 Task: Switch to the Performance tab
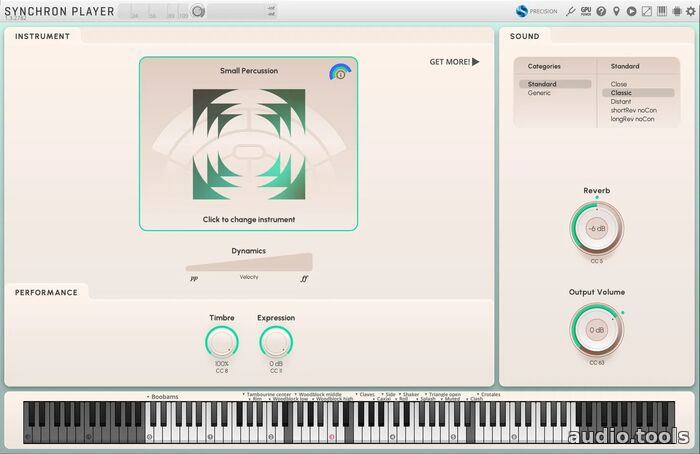point(46,292)
